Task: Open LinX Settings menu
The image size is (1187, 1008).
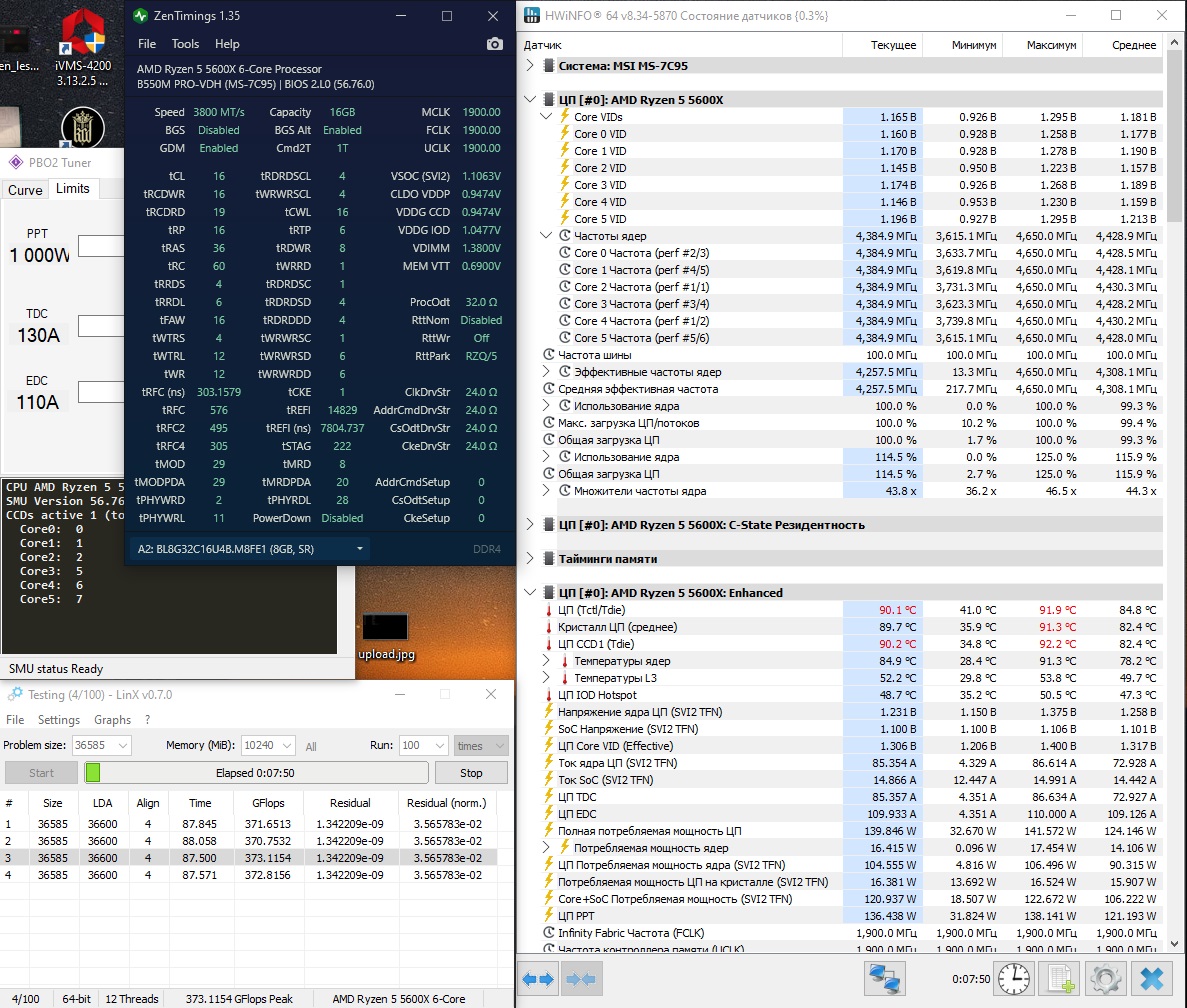Action: pos(58,720)
